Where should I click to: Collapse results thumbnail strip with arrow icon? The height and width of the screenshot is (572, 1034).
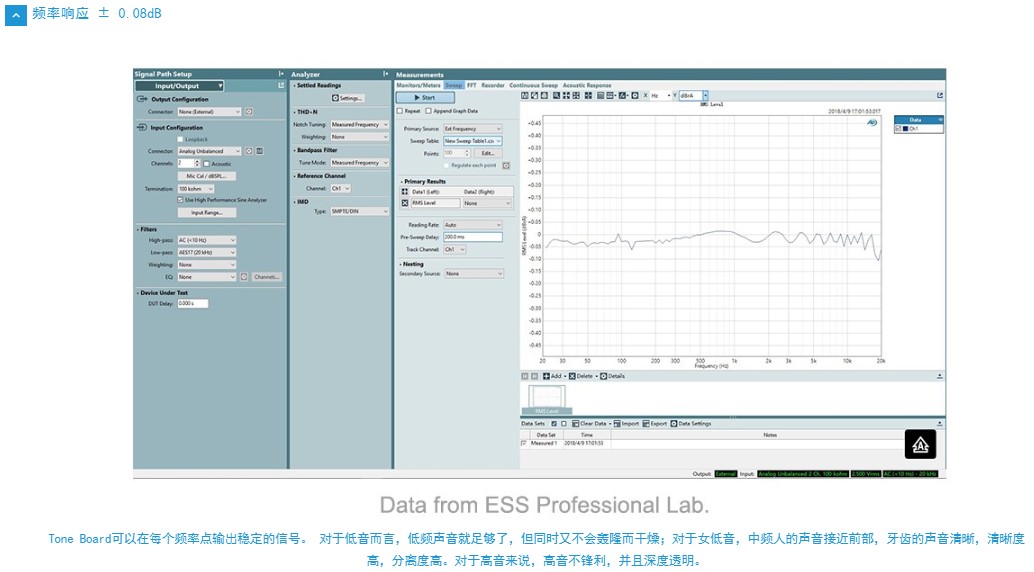(x=940, y=376)
